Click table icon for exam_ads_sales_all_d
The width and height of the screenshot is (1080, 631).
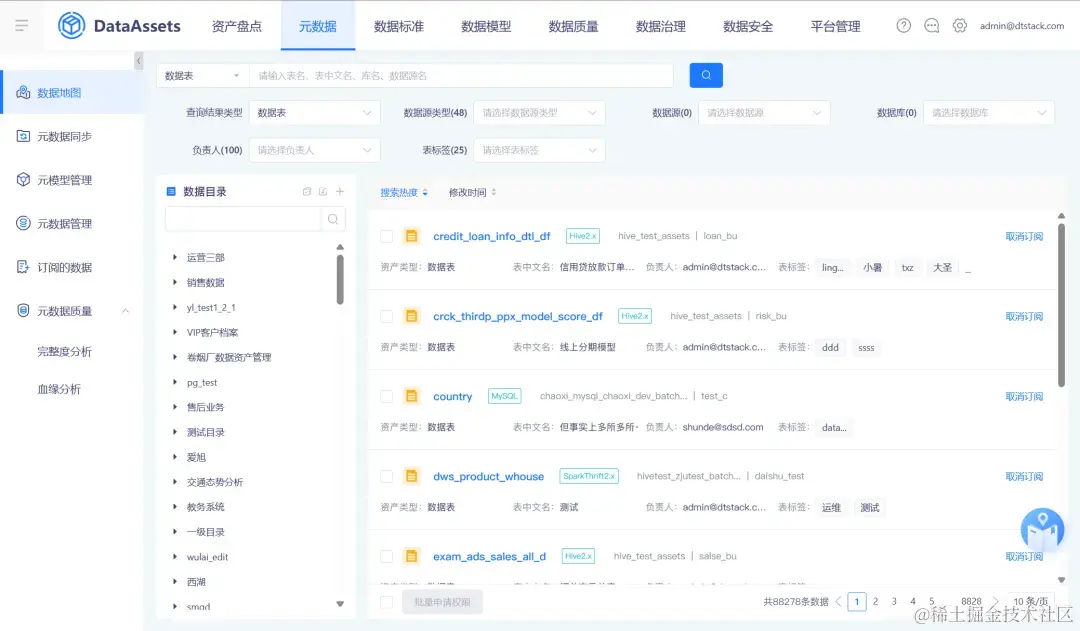(411, 556)
